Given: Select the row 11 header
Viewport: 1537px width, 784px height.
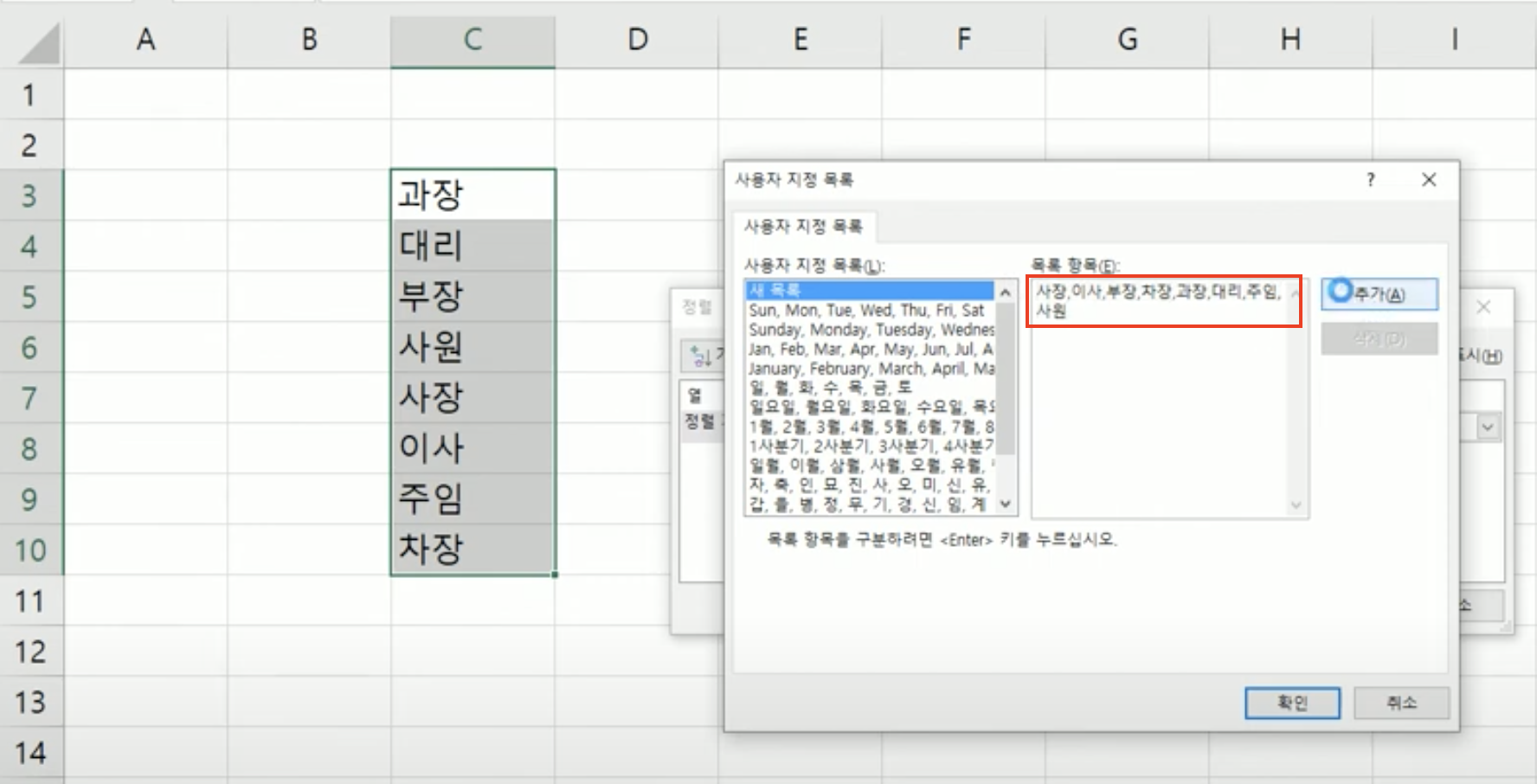Looking at the screenshot, I should 31,601.
